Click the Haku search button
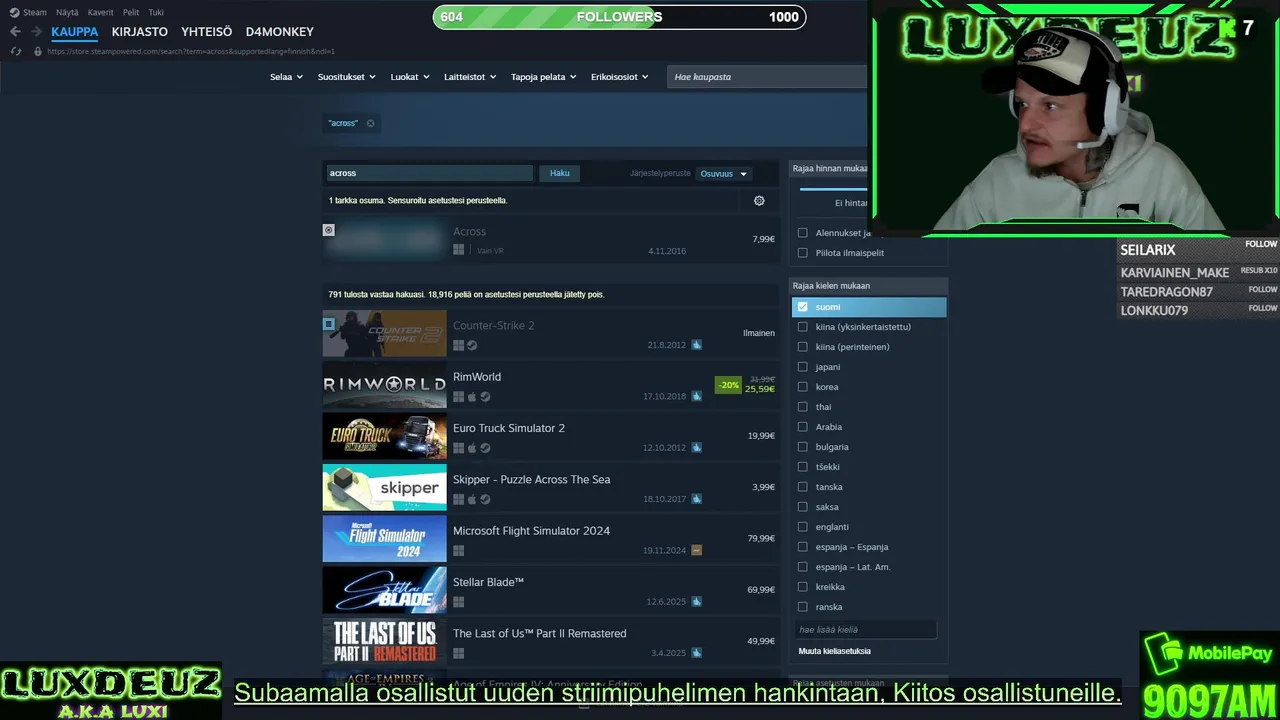Viewport: 1280px width, 720px height. point(560,173)
